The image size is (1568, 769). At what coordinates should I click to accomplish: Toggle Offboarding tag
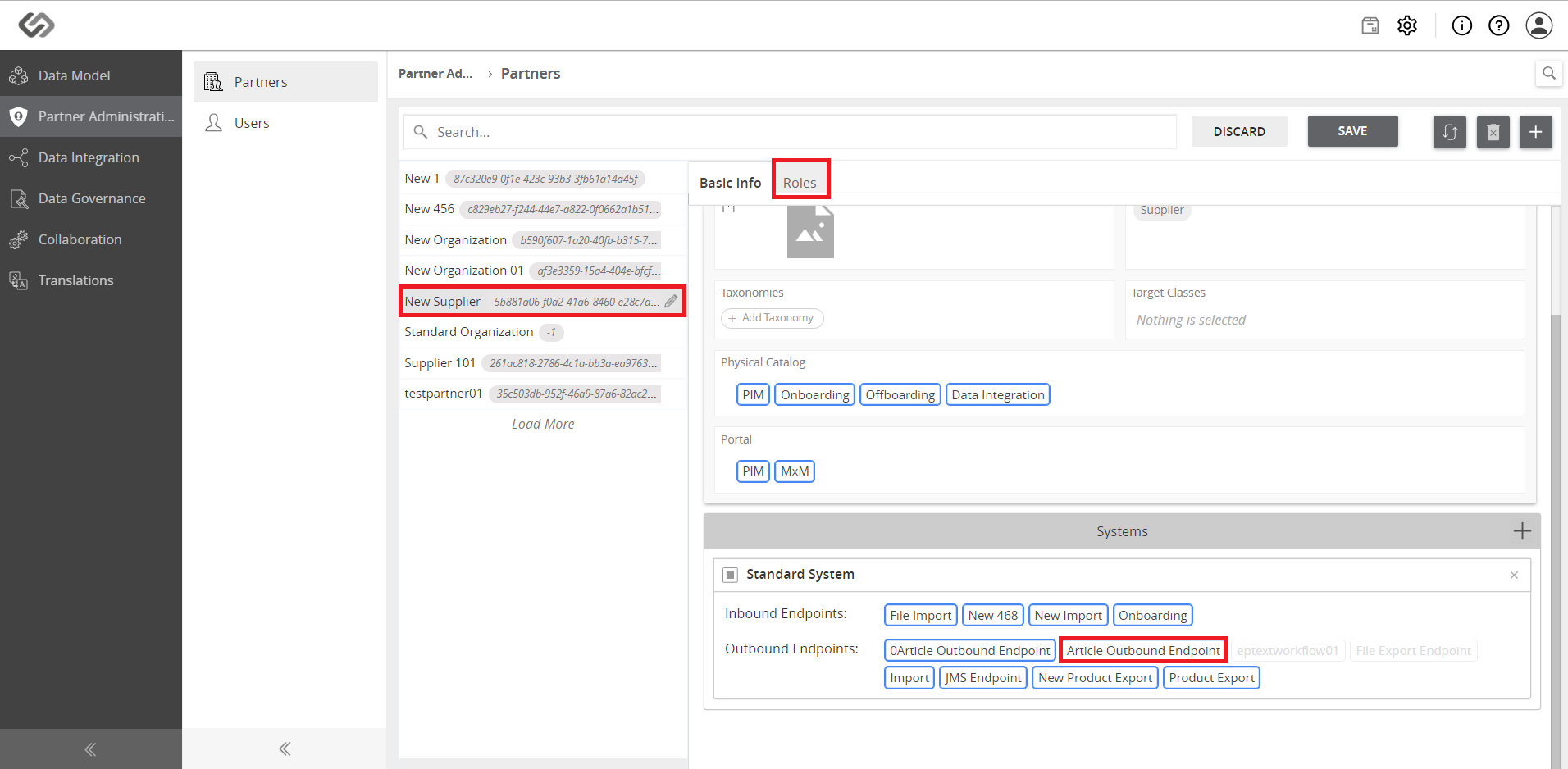[x=900, y=394]
